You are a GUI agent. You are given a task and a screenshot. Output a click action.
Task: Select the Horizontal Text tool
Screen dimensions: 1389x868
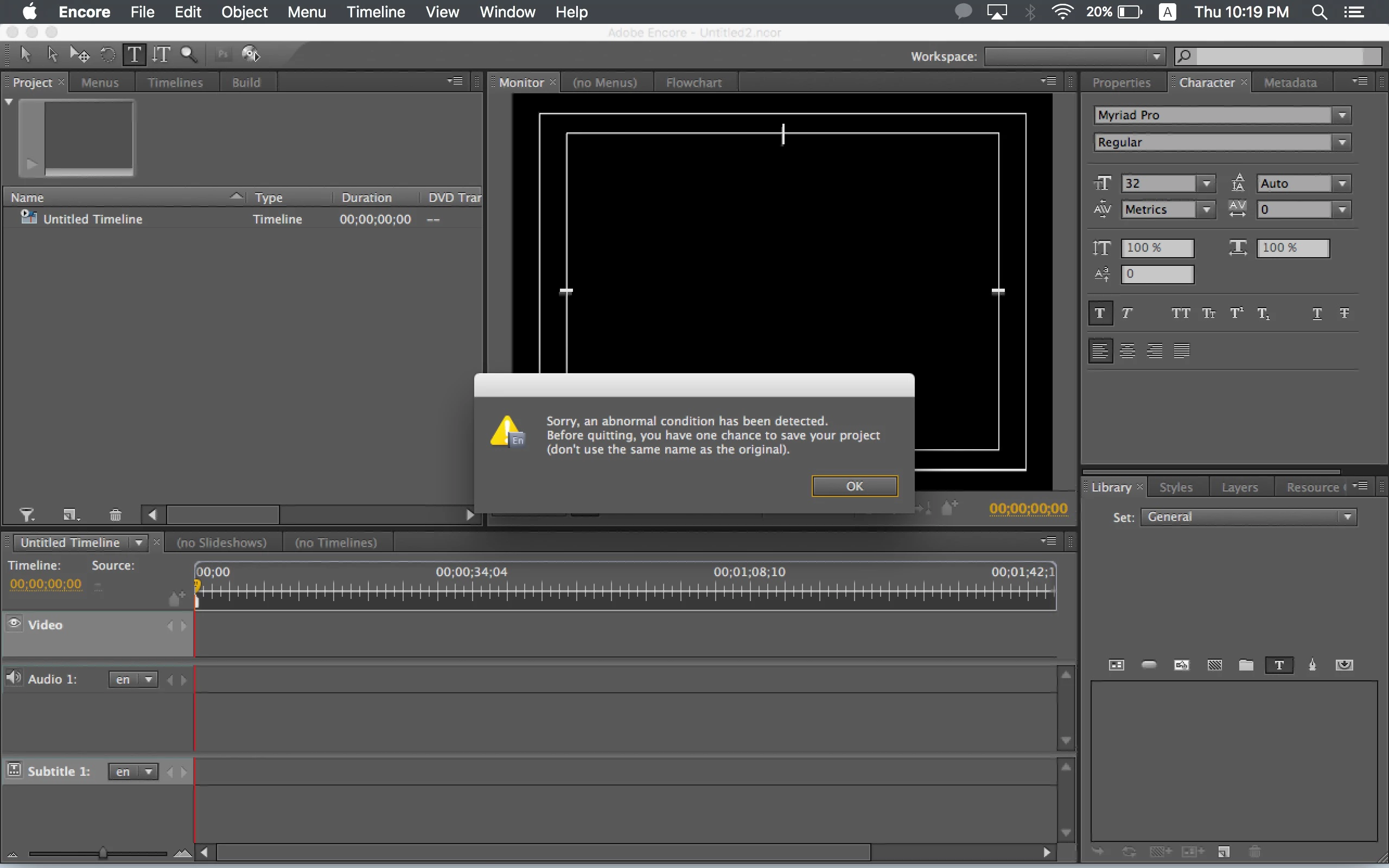(x=133, y=55)
